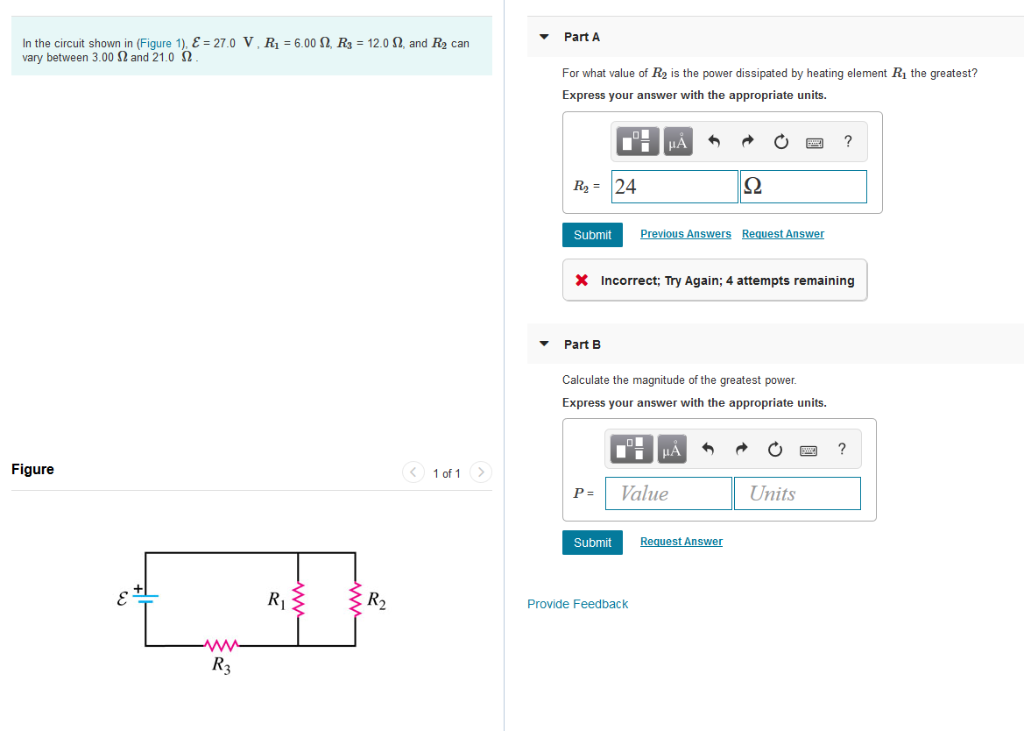Open the keyboard shortcuts icon in Part A
The width and height of the screenshot is (1024, 731).
(814, 141)
